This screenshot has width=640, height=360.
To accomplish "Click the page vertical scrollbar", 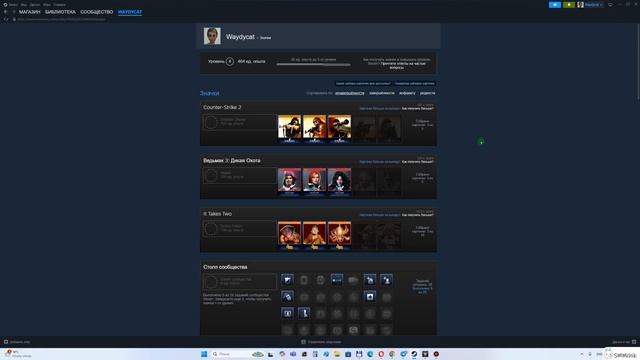I will 638,61.
